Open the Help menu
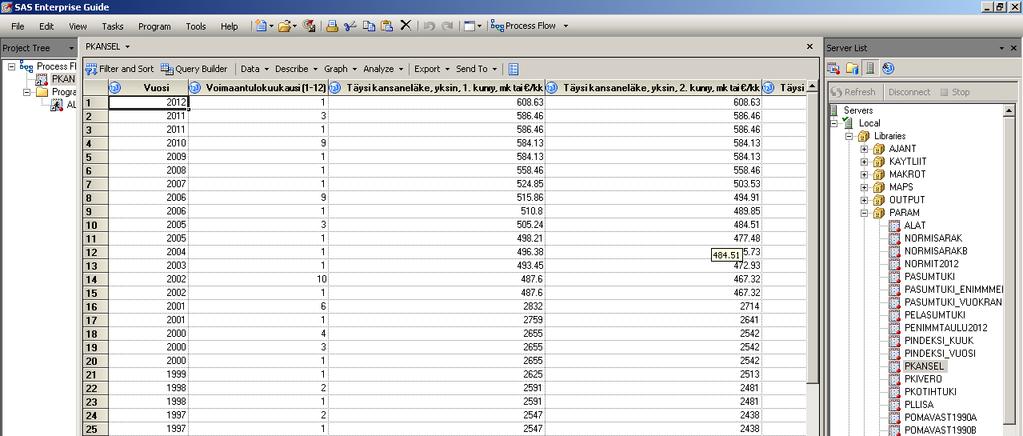This screenshot has width=1023, height=436. tap(229, 26)
